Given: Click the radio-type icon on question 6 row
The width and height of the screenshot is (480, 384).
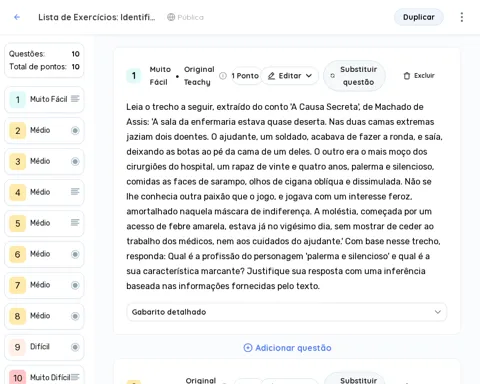Looking at the screenshot, I should coord(75,254).
